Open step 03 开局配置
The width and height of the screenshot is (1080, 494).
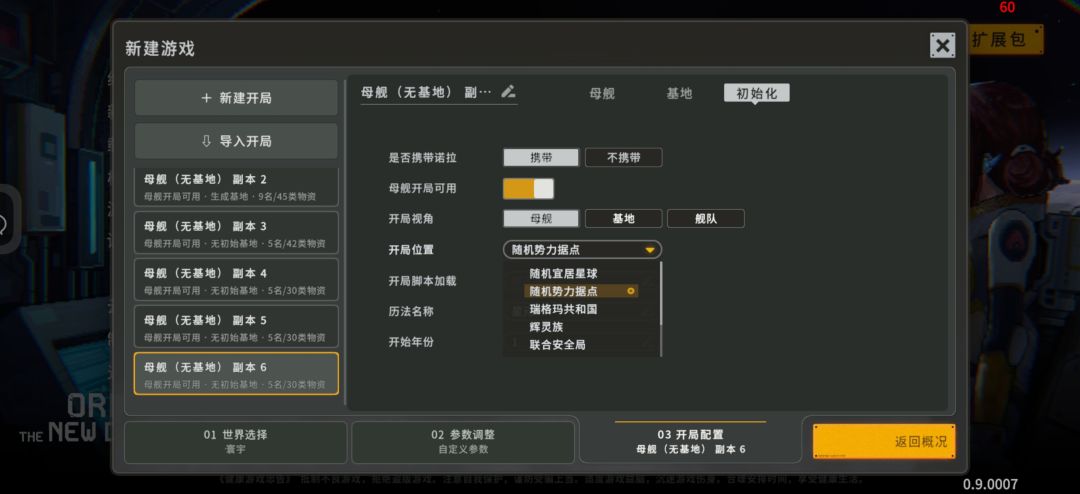691,442
